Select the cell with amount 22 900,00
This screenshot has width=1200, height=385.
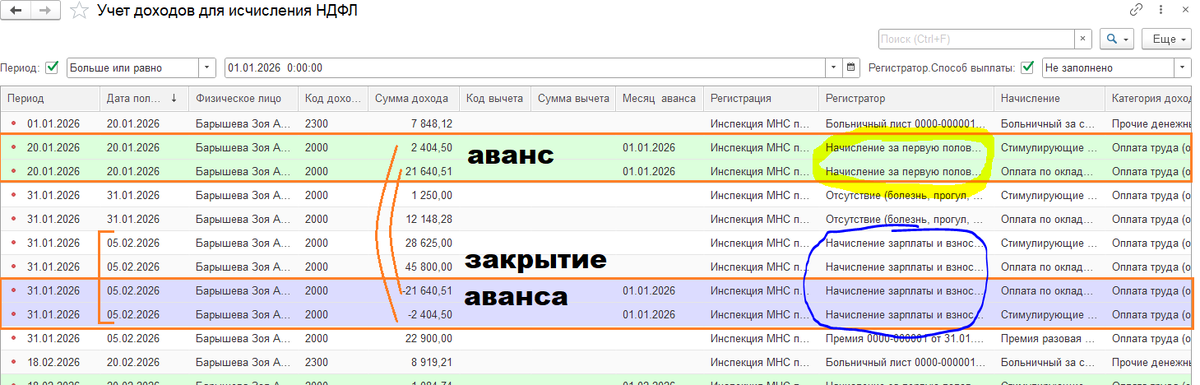coord(413,339)
